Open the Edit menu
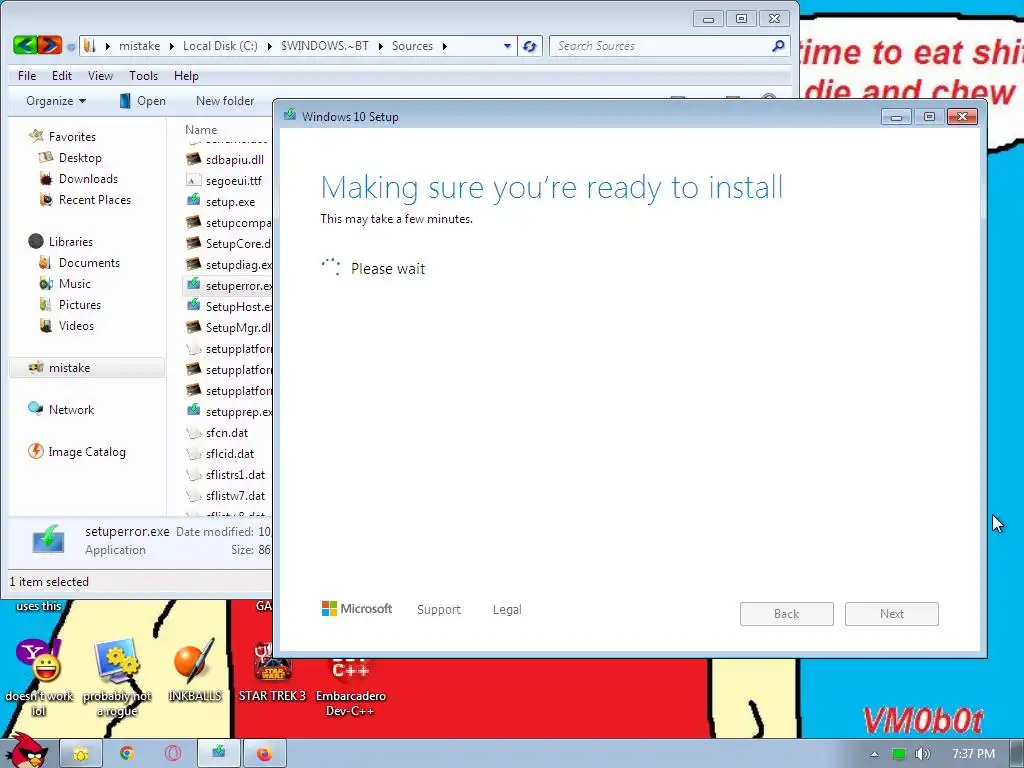This screenshot has height=768, width=1024. [62, 76]
